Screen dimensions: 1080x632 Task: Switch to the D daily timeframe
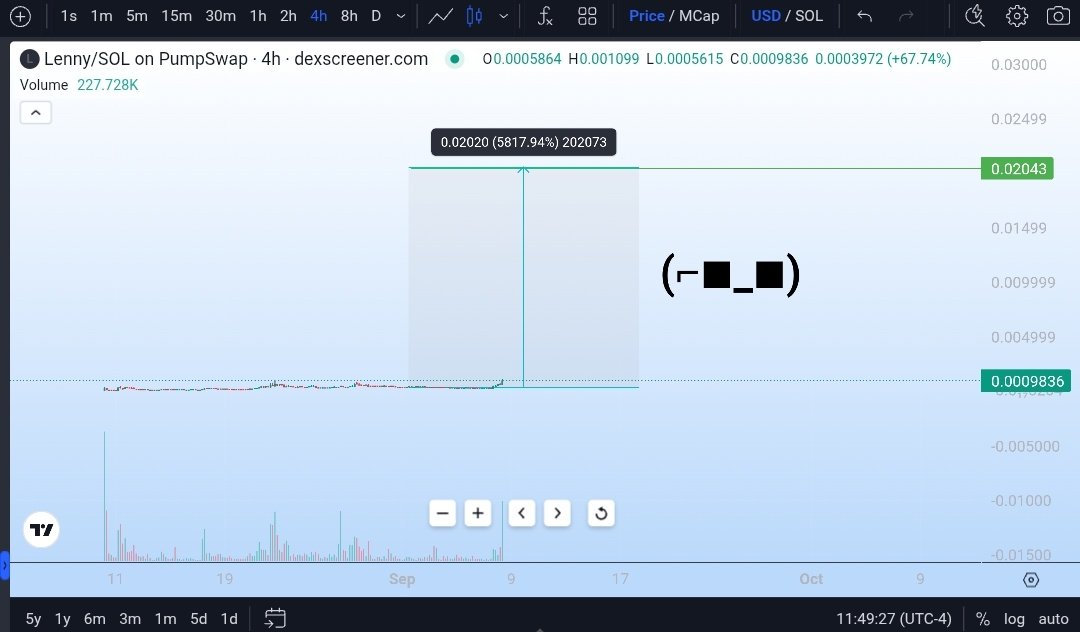[376, 16]
